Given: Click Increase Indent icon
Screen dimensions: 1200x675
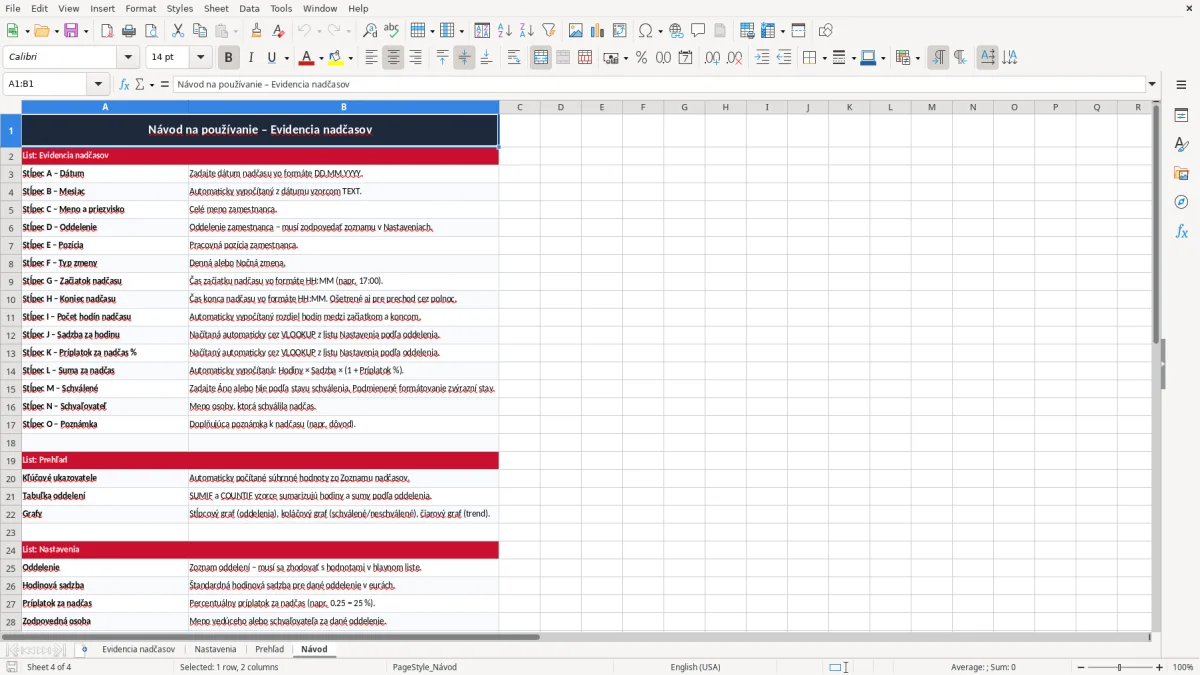Looking at the screenshot, I should 762,58.
